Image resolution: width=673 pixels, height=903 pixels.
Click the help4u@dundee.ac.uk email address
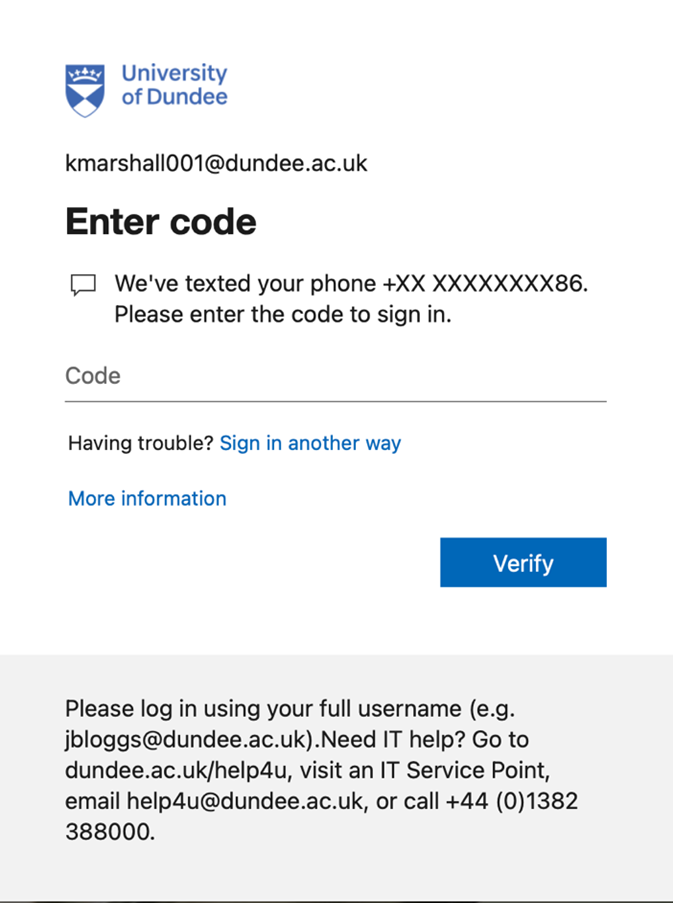point(245,801)
